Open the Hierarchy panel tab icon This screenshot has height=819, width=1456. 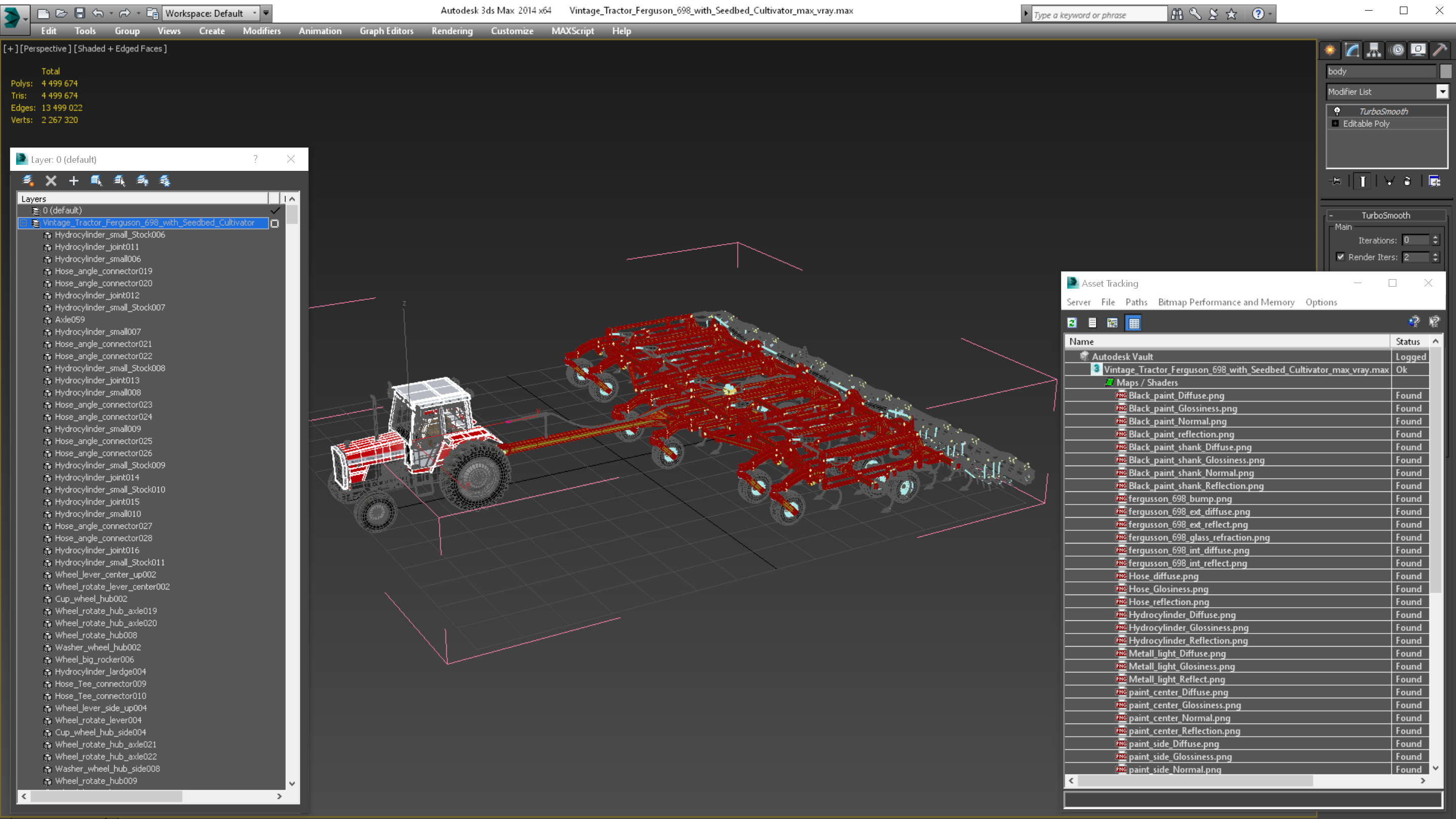[1374, 51]
